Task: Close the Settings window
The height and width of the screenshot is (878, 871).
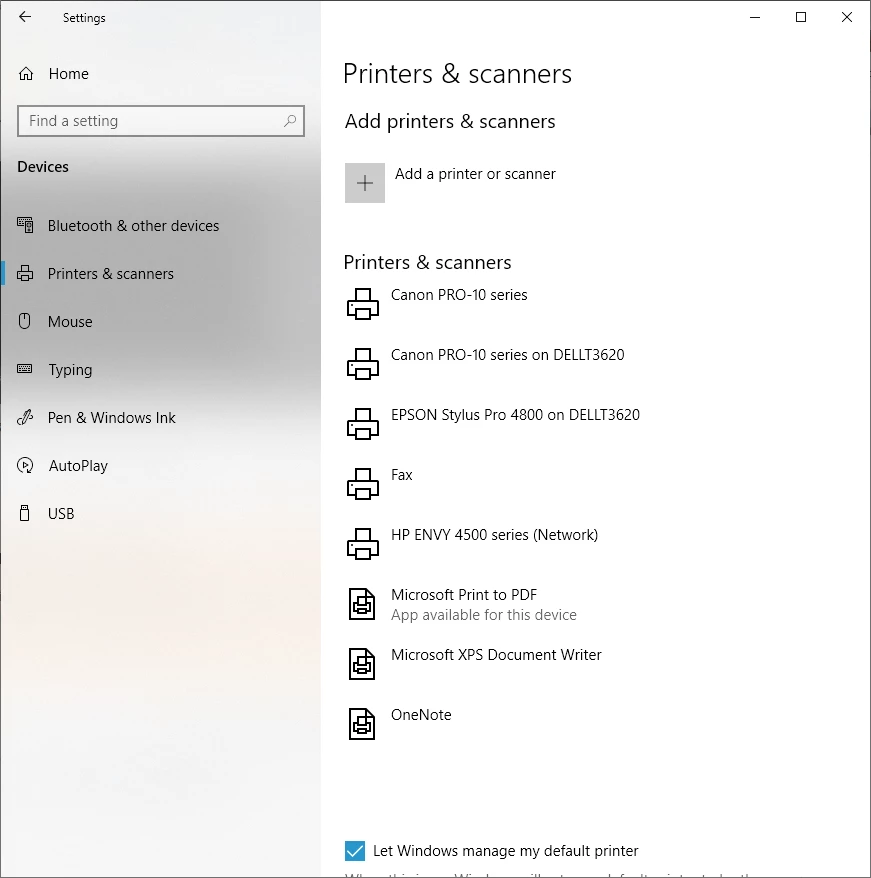Action: click(847, 17)
